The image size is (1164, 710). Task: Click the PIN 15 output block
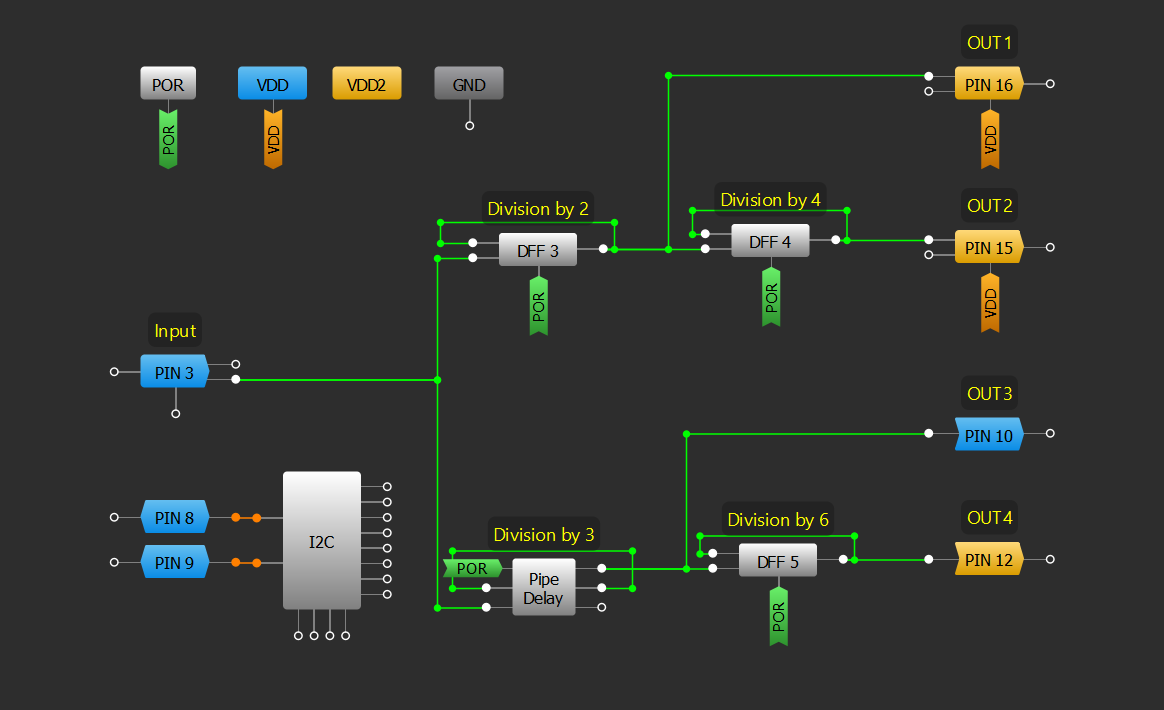pos(988,247)
